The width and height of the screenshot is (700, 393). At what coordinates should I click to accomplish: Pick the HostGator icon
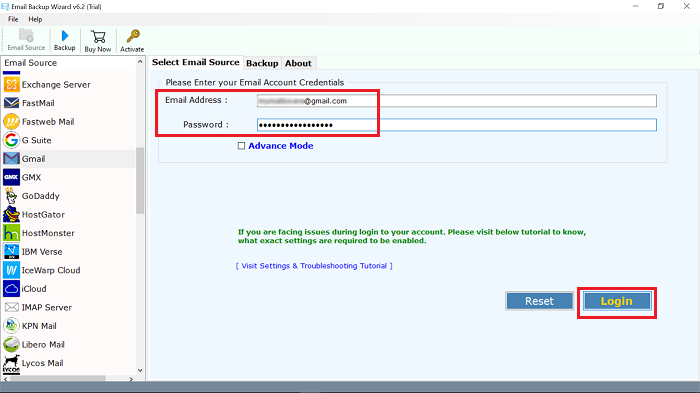12,214
